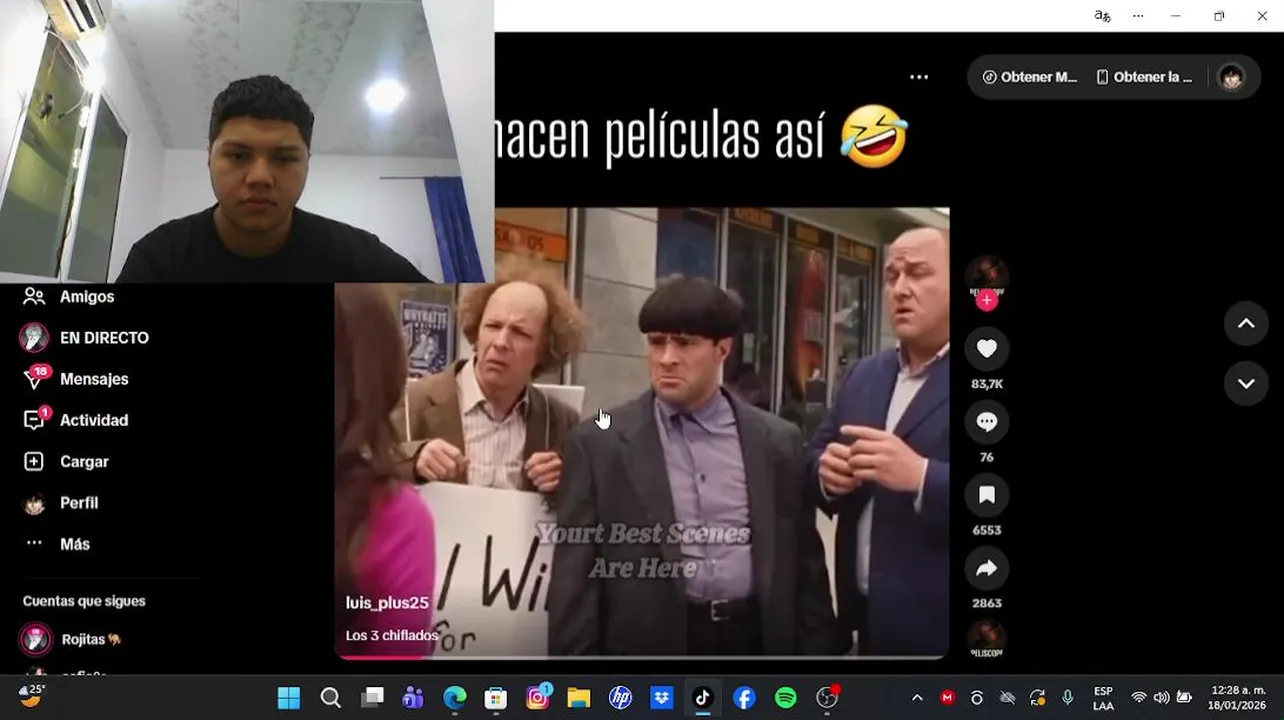Open luis_plus25 username link

[x=387, y=603]
